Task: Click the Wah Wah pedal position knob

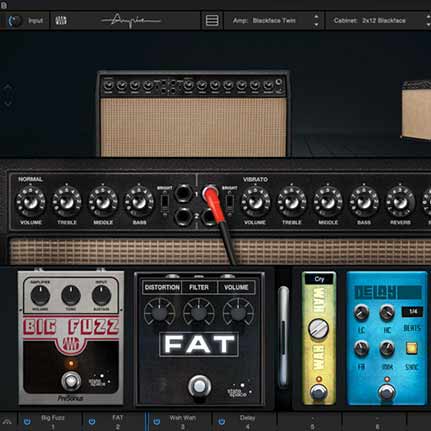Action: 318,329
